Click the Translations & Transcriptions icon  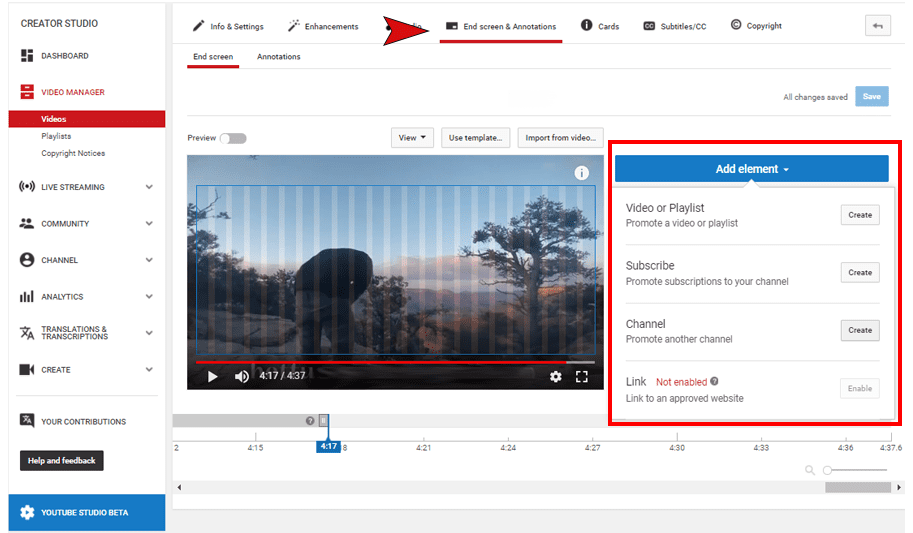tap(27, 333)
